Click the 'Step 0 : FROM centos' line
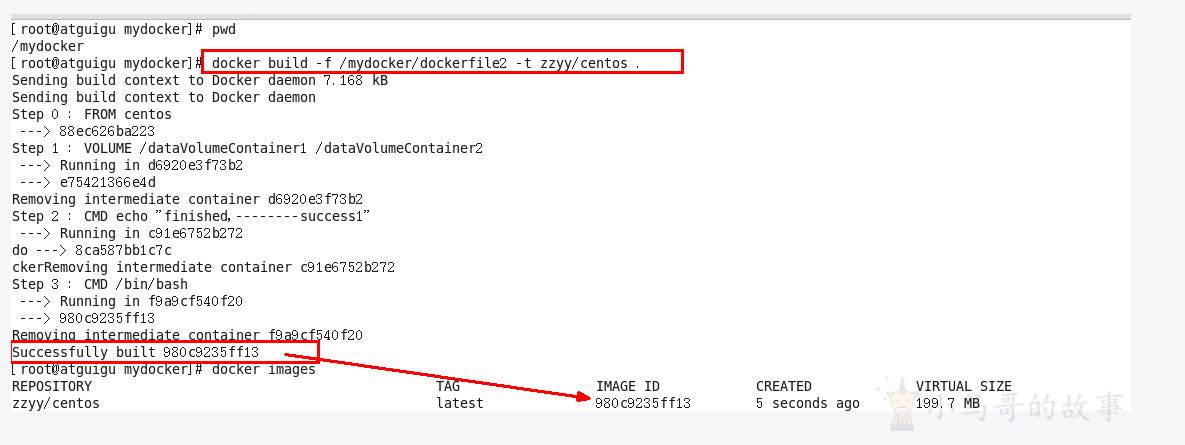1185x445 pixels. (91, 115)
